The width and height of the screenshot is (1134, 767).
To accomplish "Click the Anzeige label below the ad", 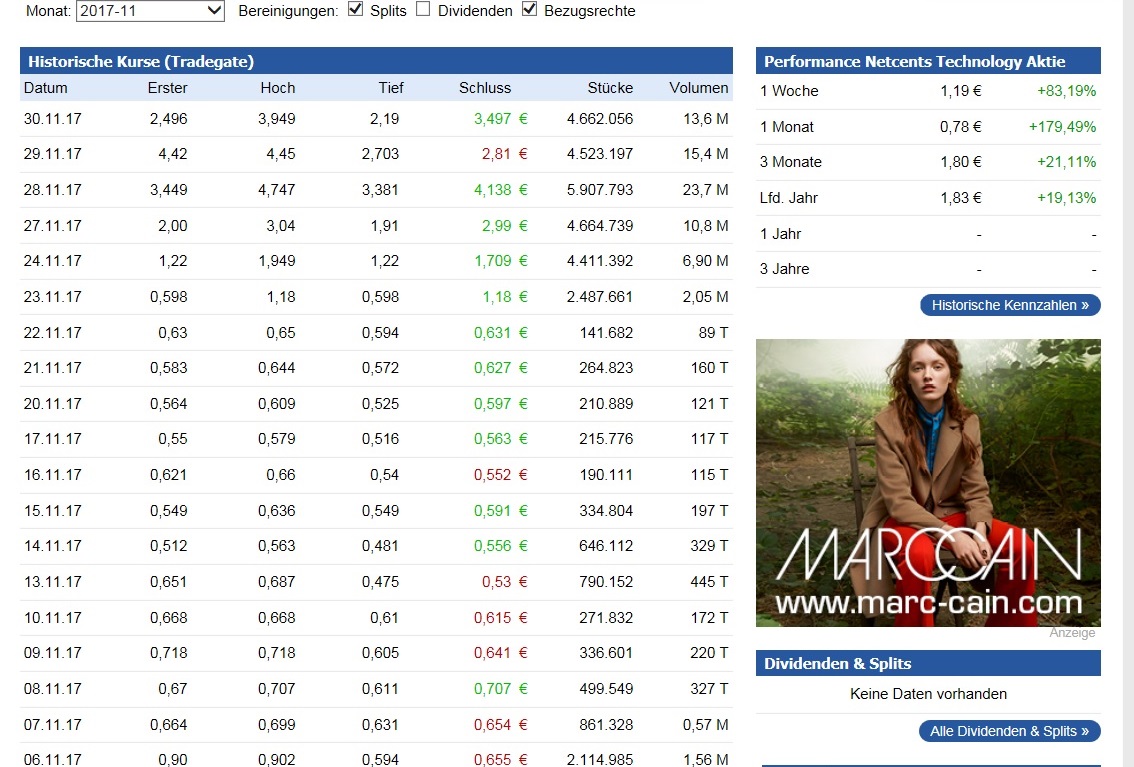I will point(1072,633).
